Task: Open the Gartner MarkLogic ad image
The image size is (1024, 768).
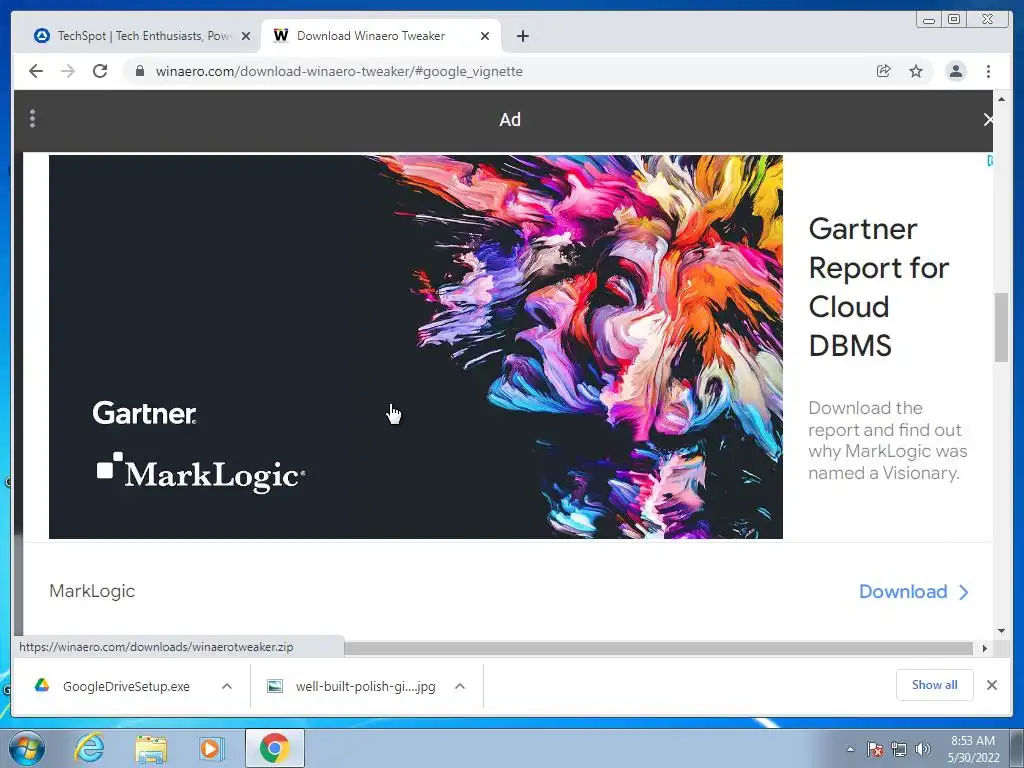Action: click(415, 347)
